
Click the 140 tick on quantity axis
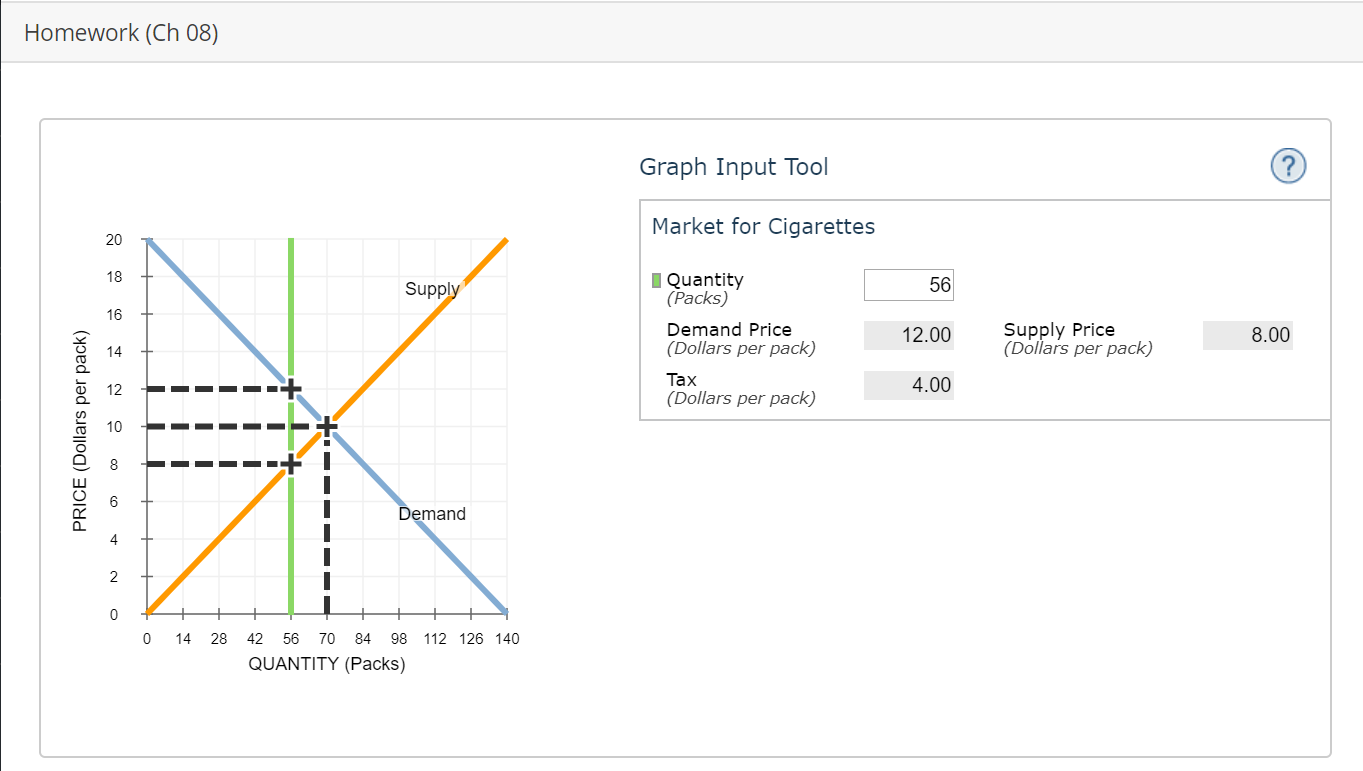(507, 639)
